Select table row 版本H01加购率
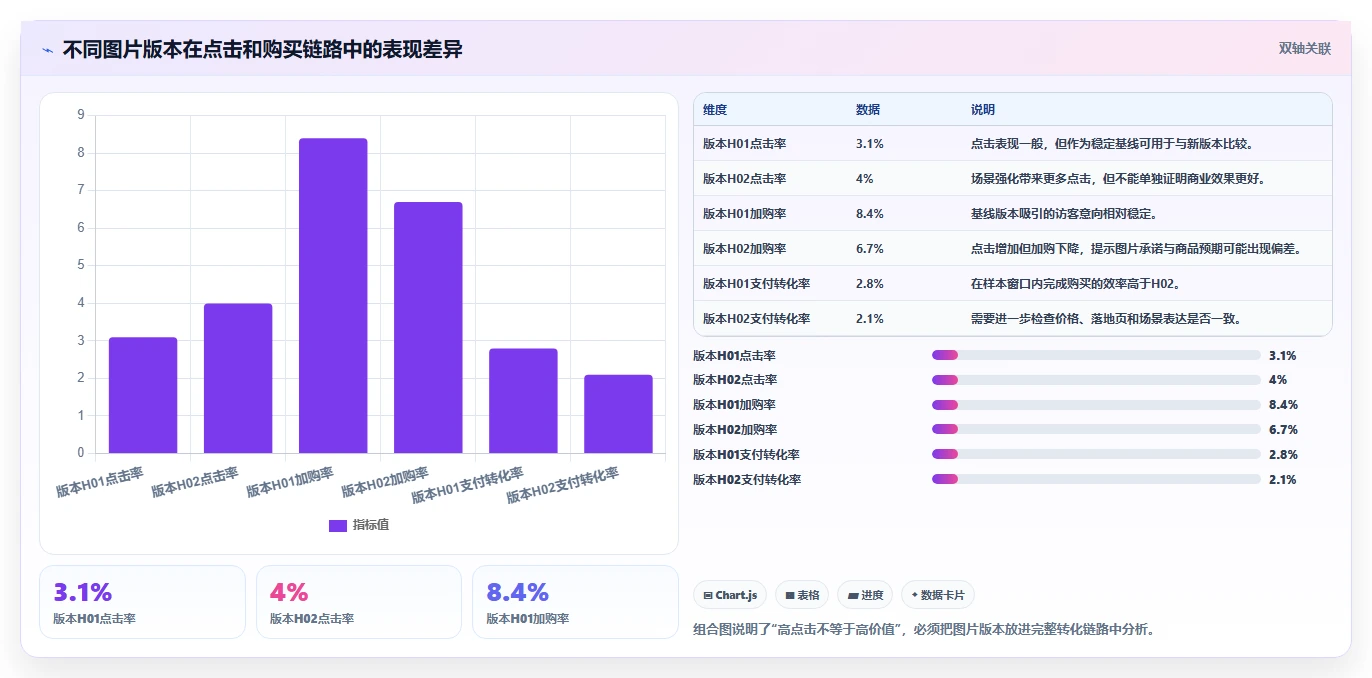The width and height of the screenshot is (1372, 678). pos(1013,214)
